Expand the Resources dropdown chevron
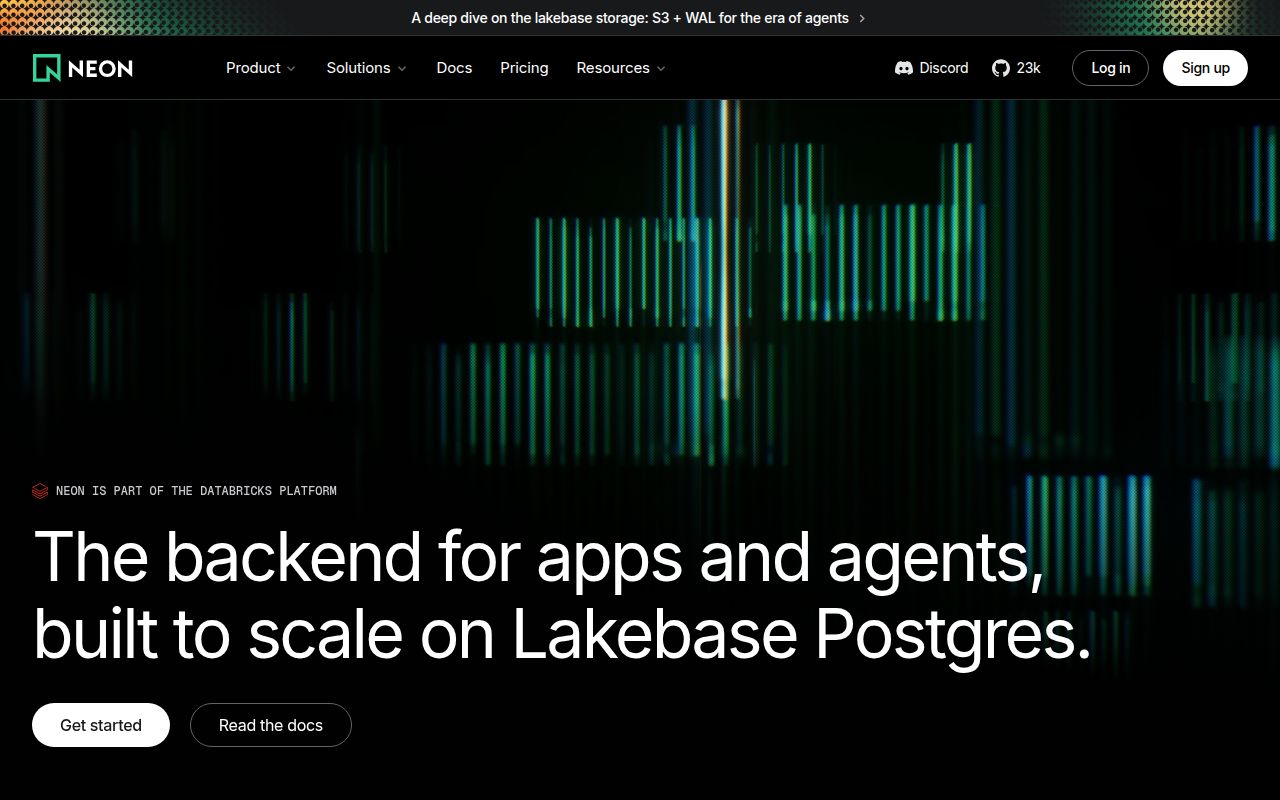Viewport: 1280px width, 800px height. click(x=661, y=69)
